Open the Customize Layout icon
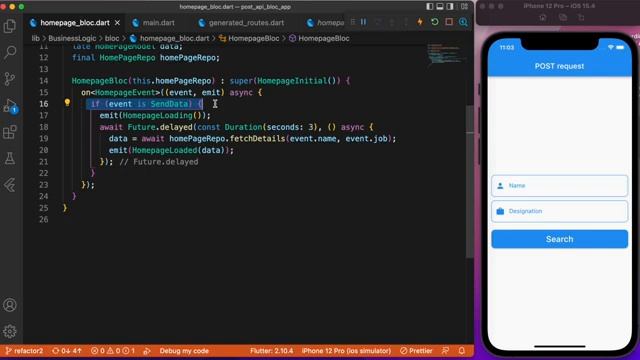 (x=464, y=7)
